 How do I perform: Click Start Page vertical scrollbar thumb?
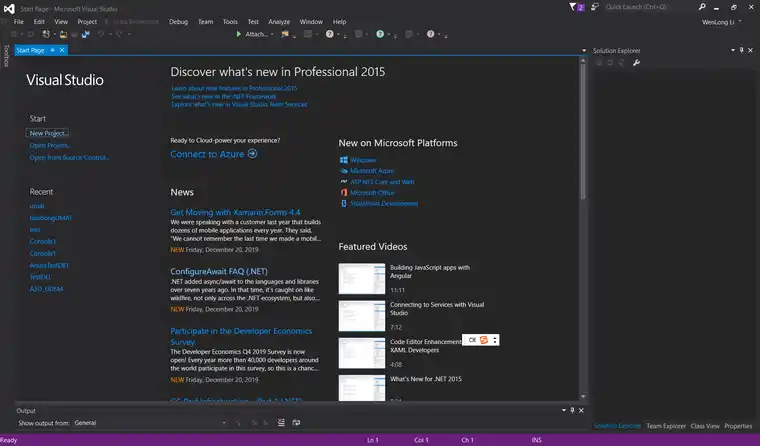tap(583, 131)
